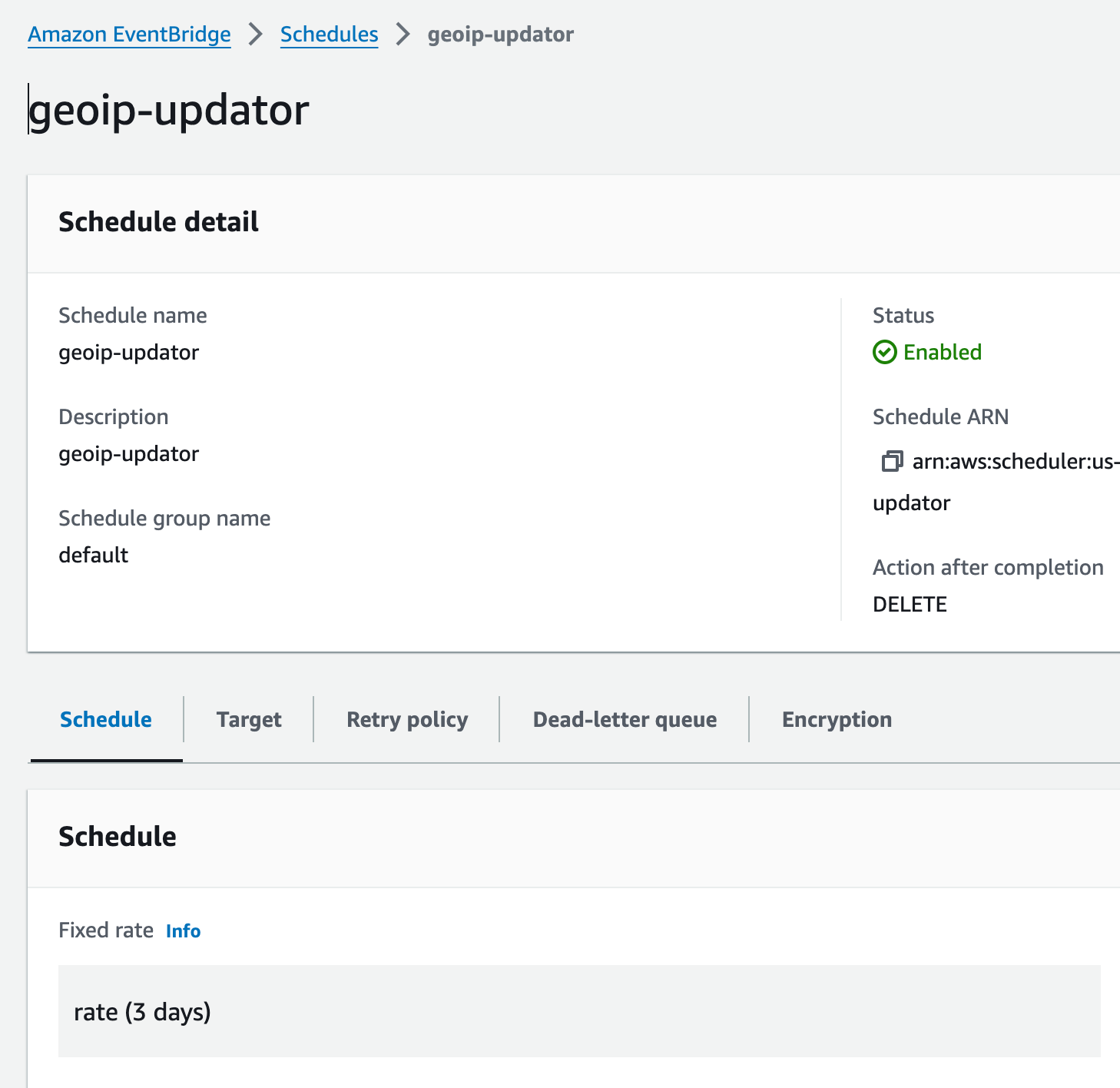Click the Enabled status text
The width and height of the screenshot is (1120, 1088).
(943, 352)
